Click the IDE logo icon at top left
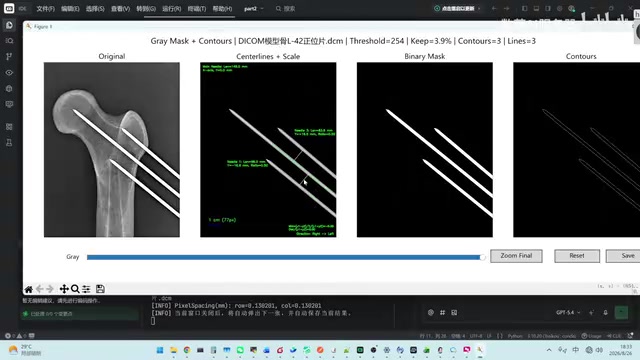 click(9, 8)
